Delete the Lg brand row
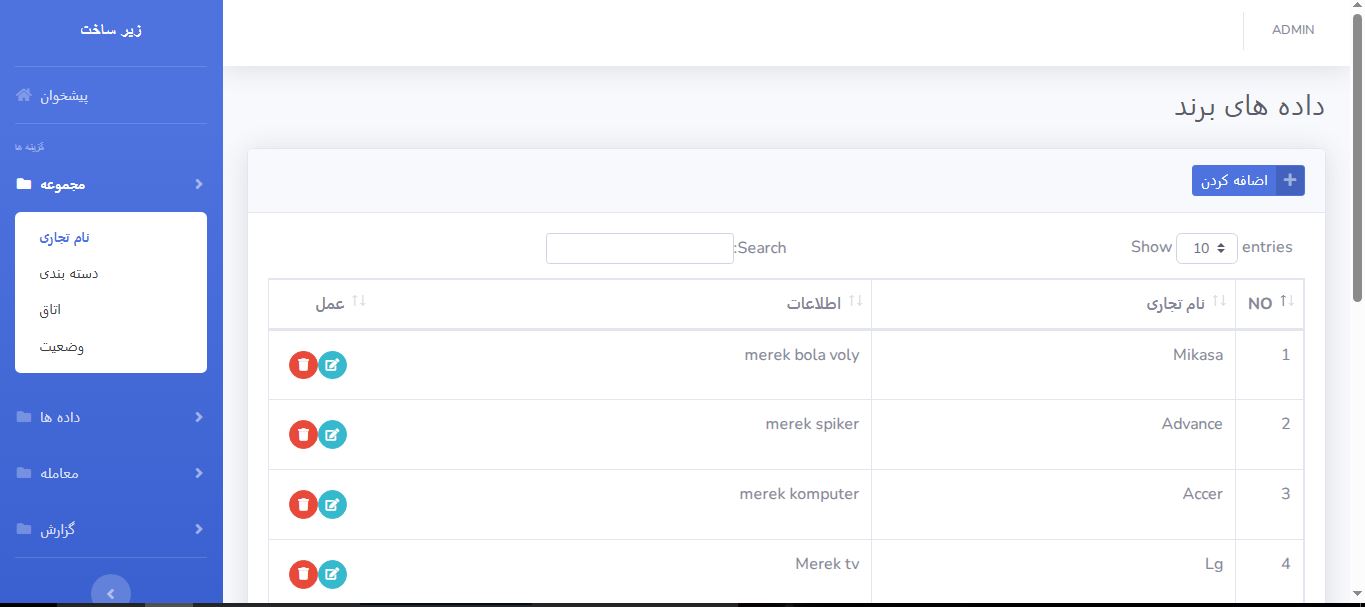 (303, 574)
